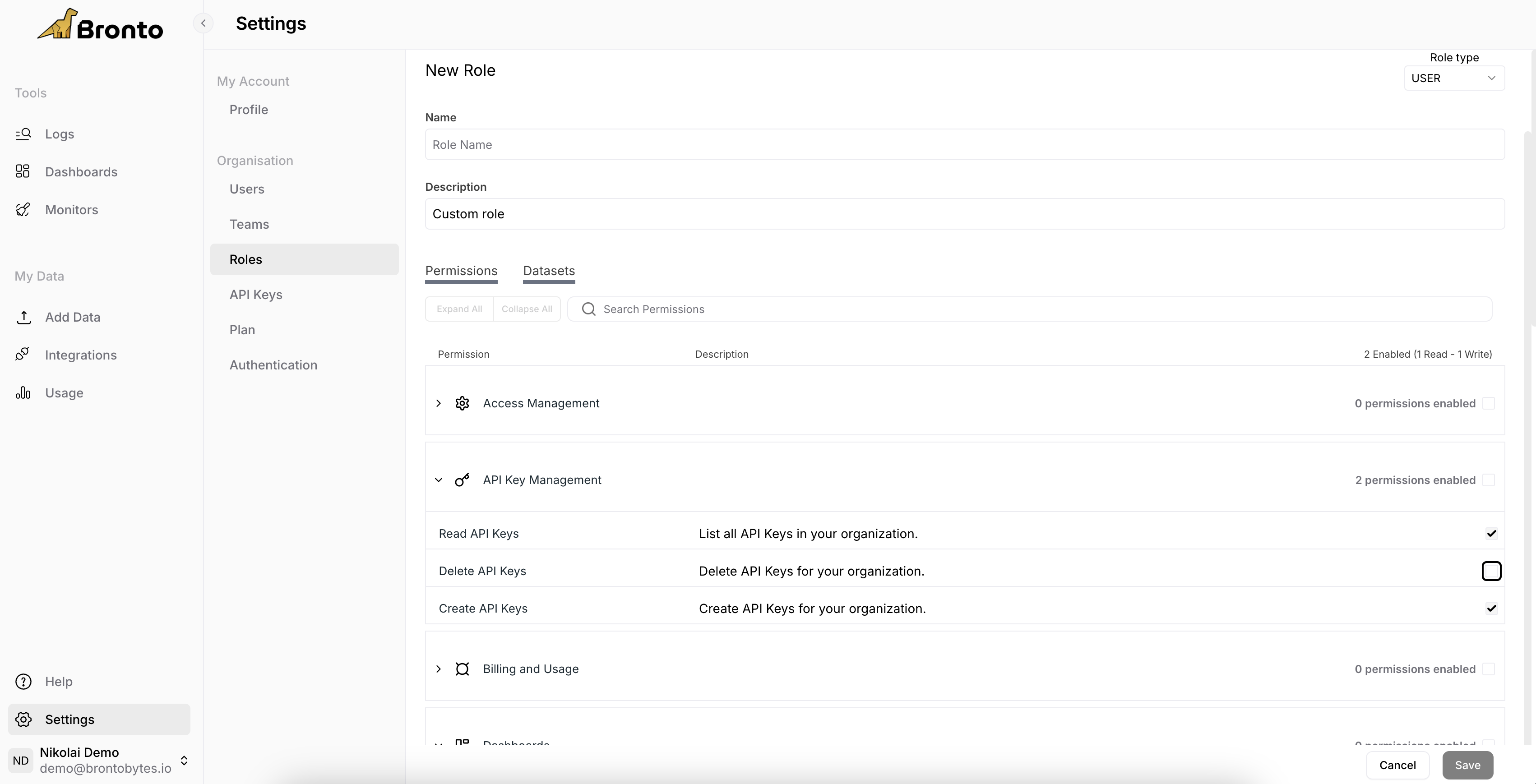Click the Logs icon in sidebar
The image size is (1536, 784).
[x=23, y=134]
